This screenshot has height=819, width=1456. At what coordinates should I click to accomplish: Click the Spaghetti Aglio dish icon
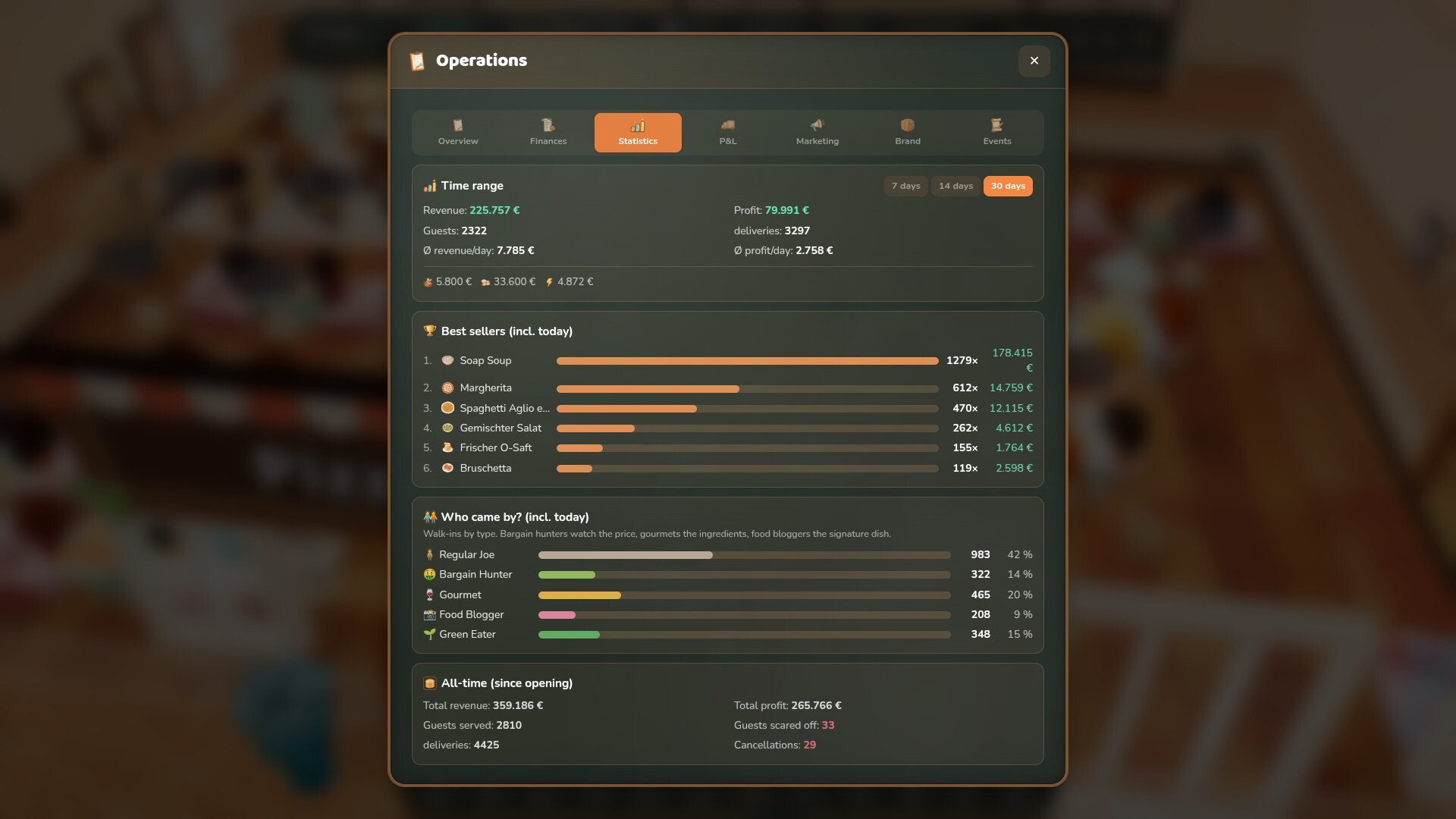coord(447,408)
